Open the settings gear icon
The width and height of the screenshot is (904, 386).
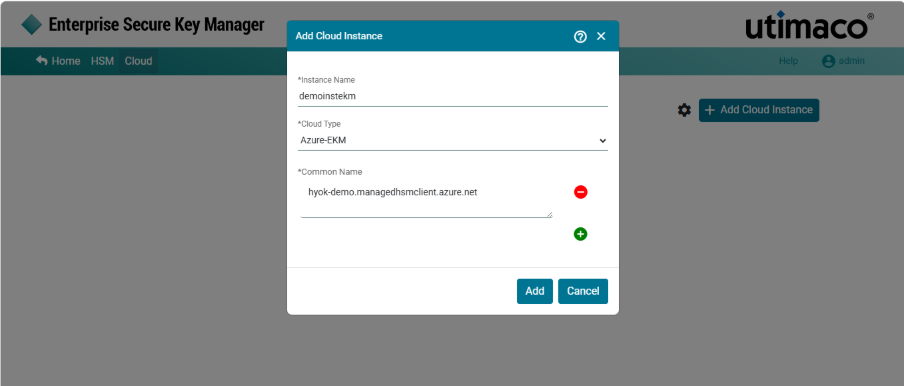(x=684, y=110)
